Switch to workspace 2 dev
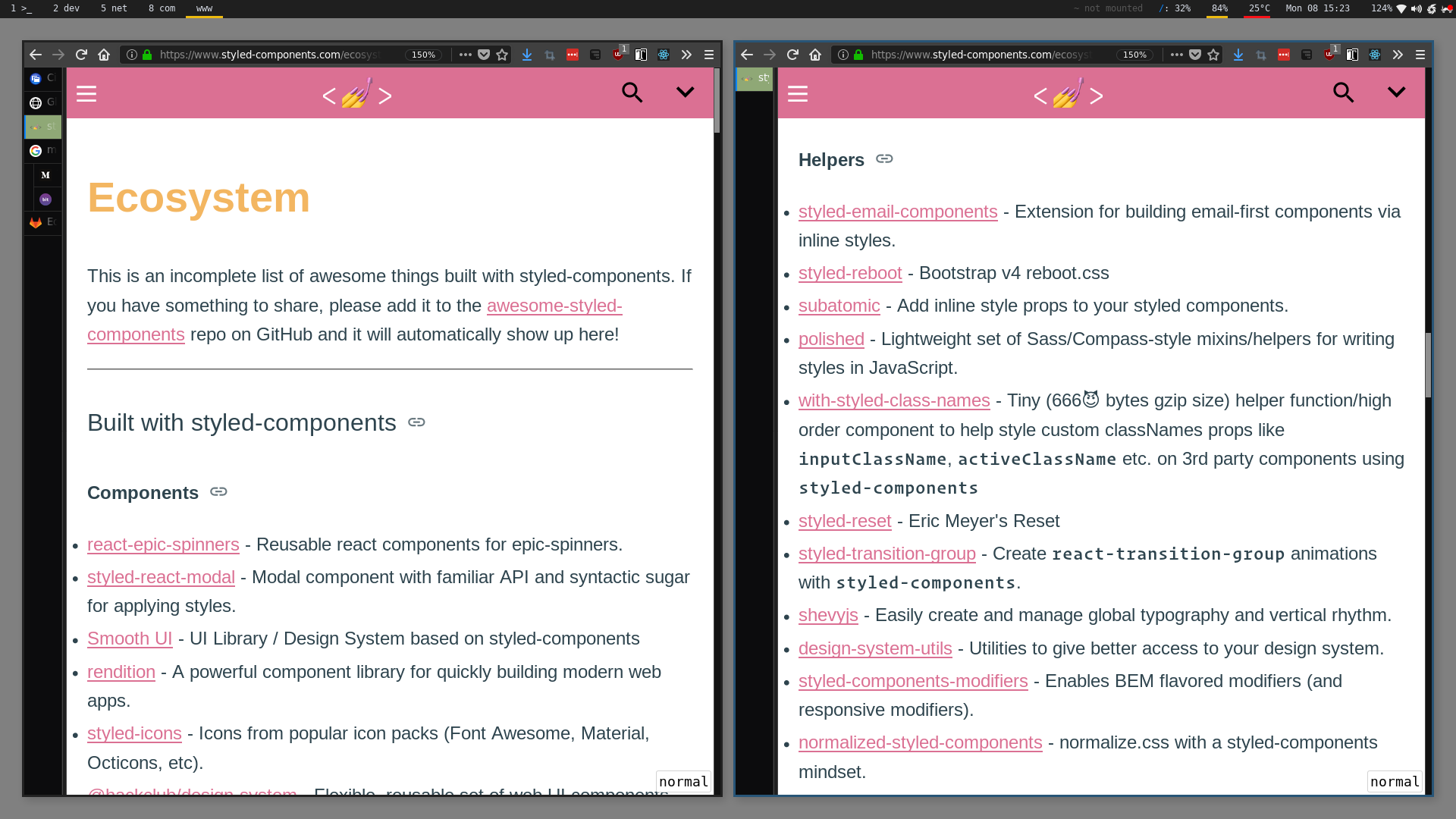The height and width of the screenshot is (819, 1456). (66, 8)
